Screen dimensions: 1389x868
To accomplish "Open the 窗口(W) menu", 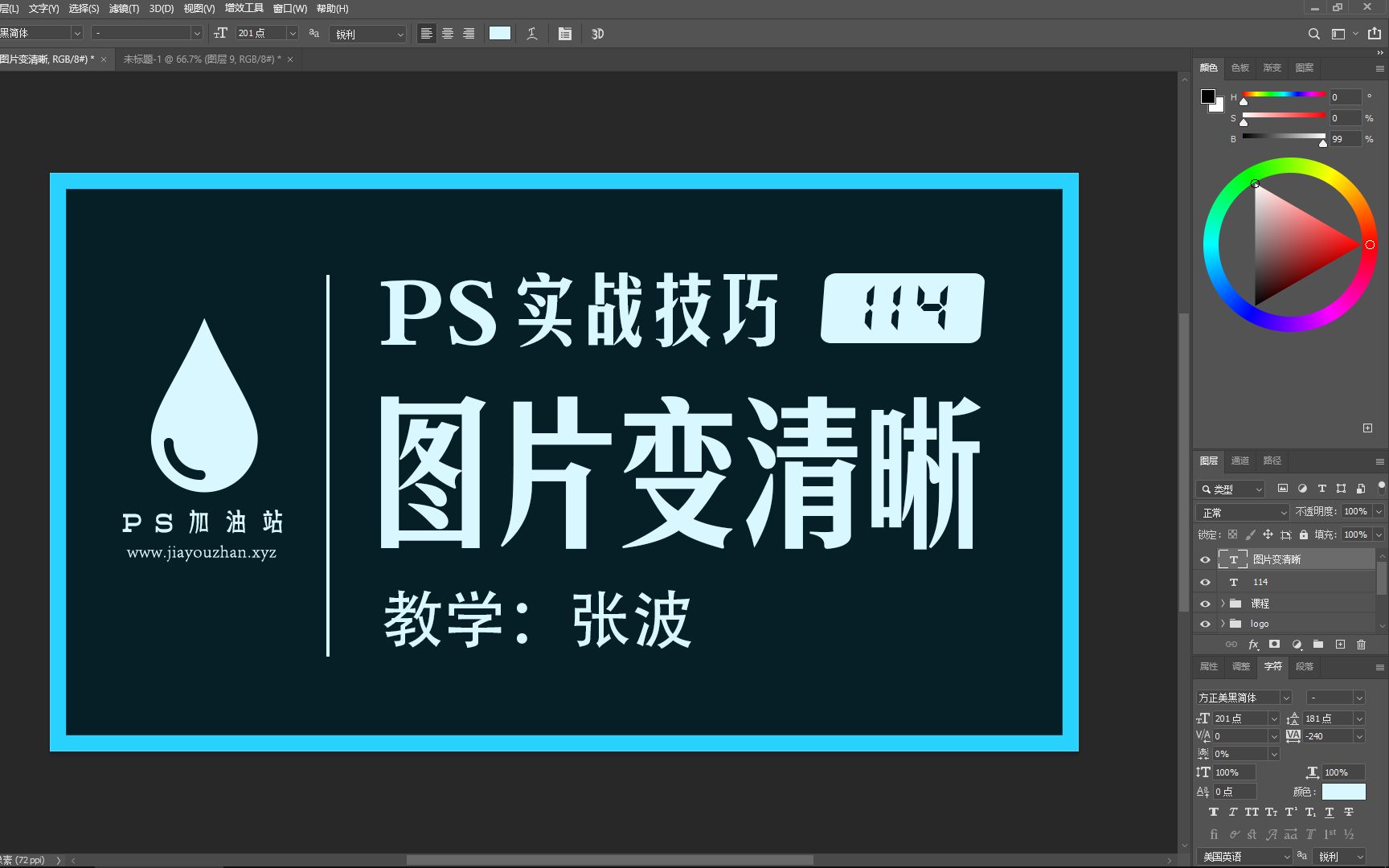I will [x=290, y=8].
